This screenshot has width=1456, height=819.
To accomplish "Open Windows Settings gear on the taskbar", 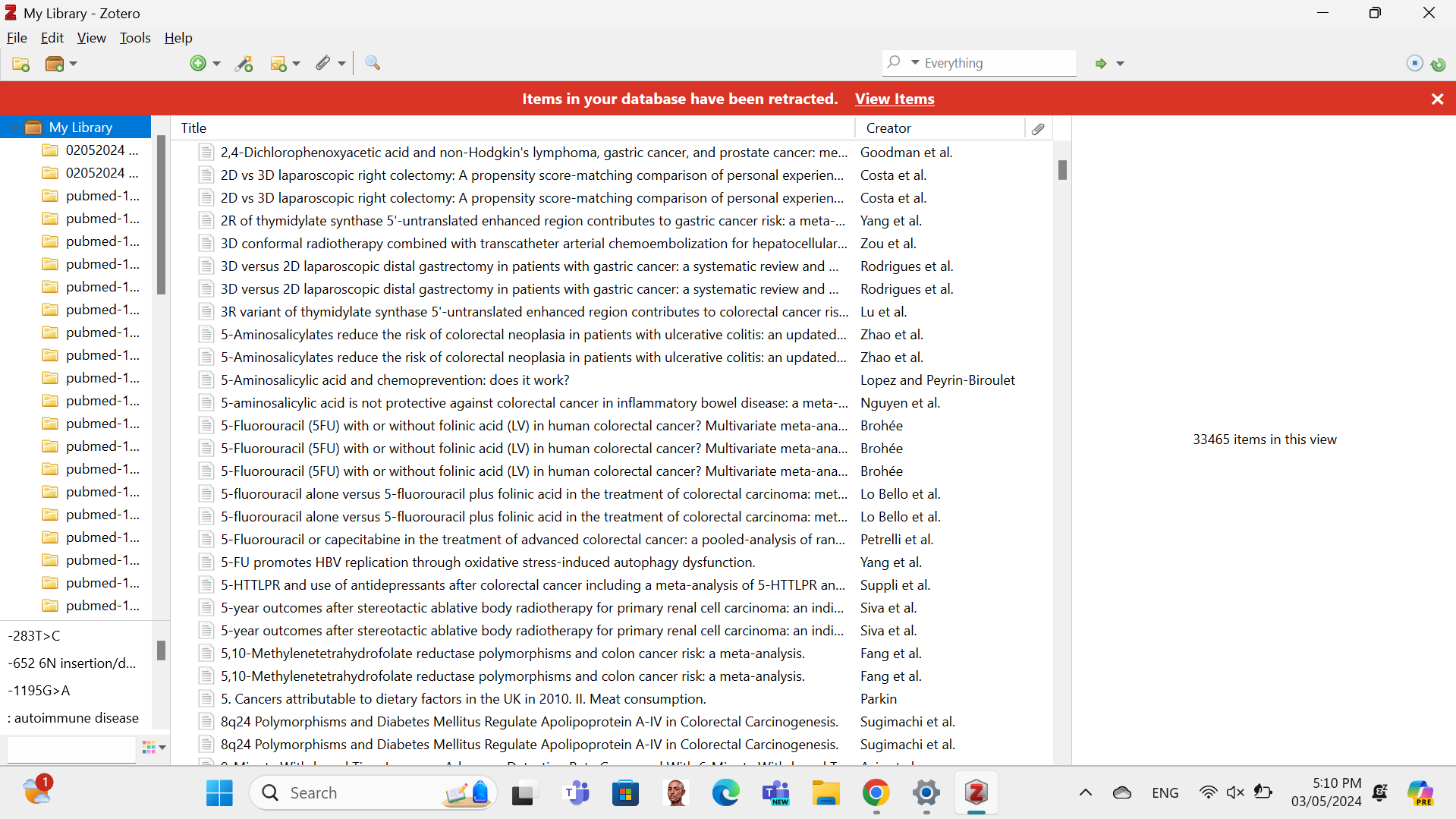I will click(x=926, y=793).
